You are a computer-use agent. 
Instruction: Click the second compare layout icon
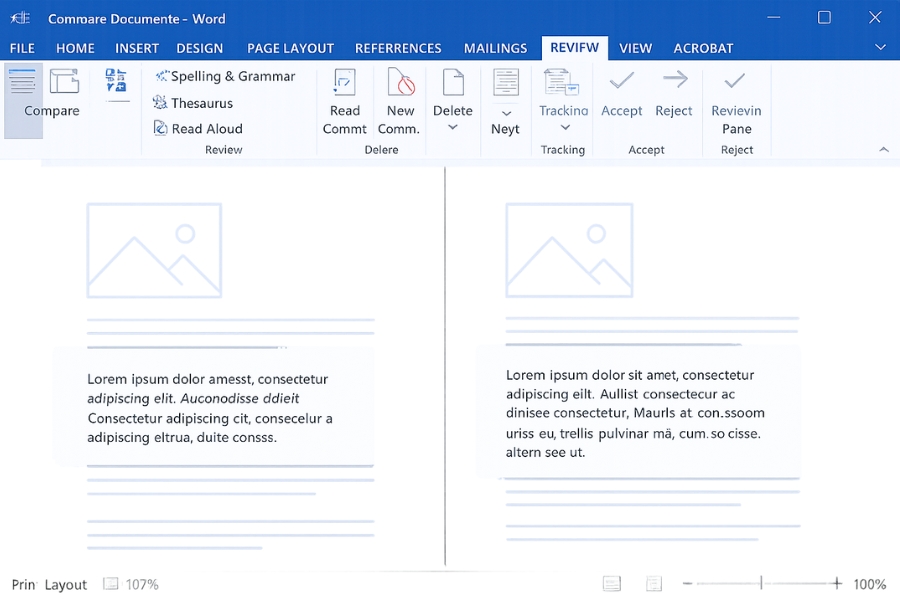pyautogui.click(x=65, y=82)
